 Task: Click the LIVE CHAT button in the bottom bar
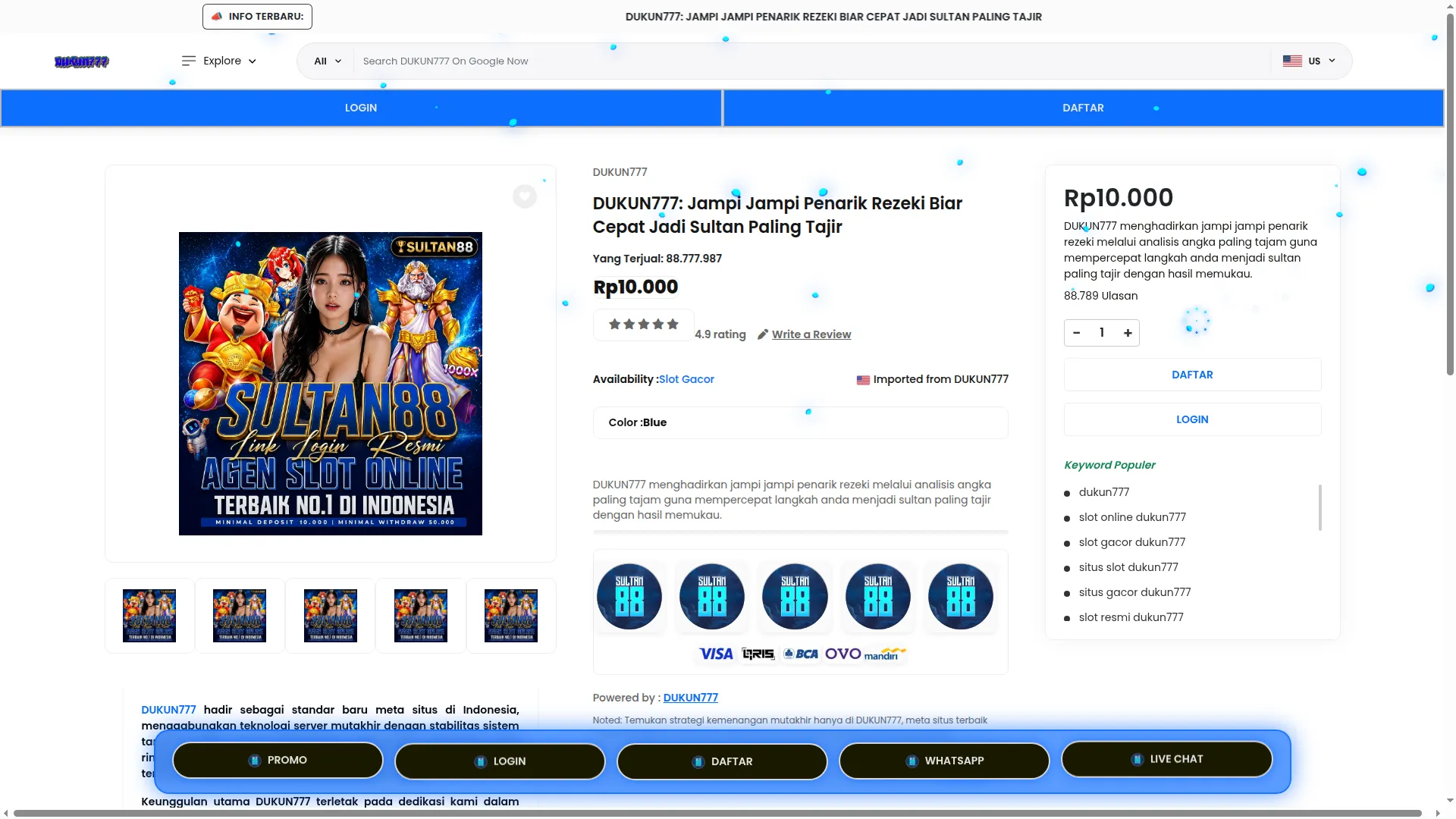pos(1166,759)
